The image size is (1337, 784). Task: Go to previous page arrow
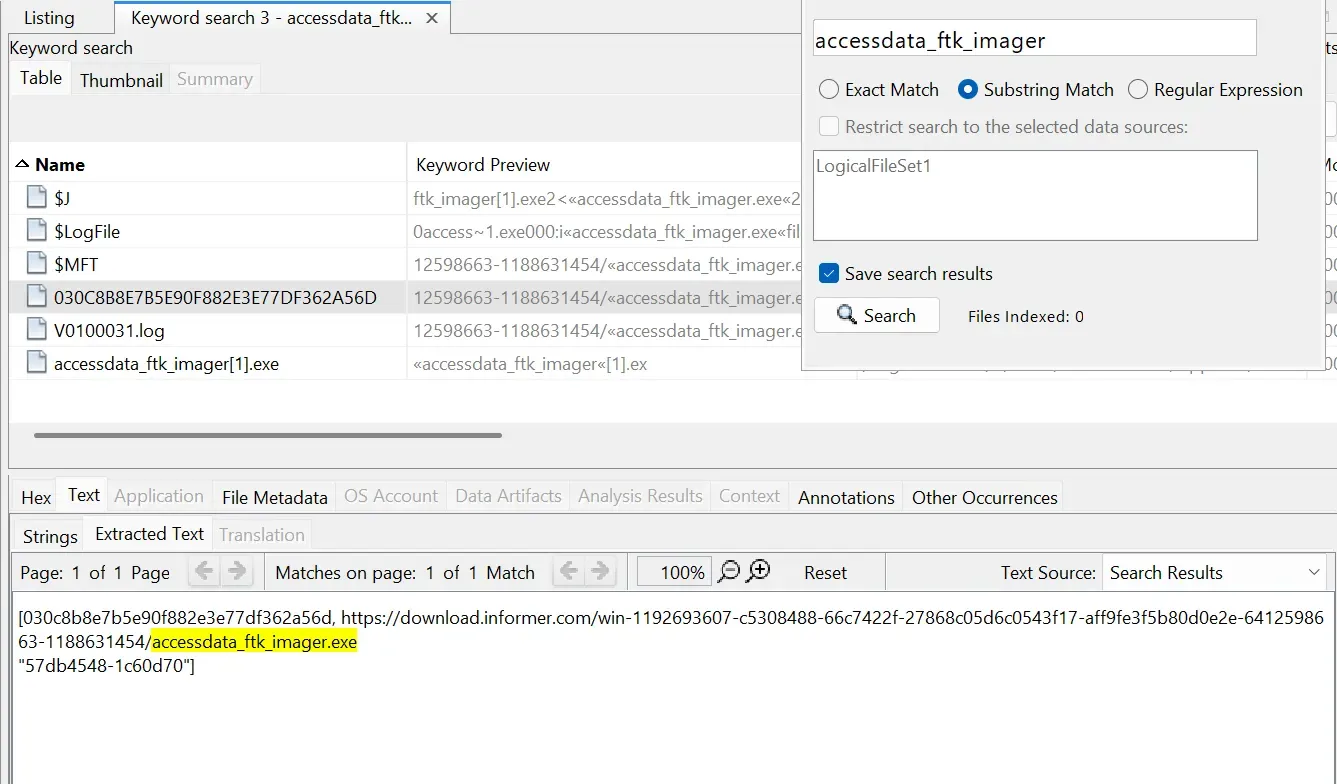point(204,571)
